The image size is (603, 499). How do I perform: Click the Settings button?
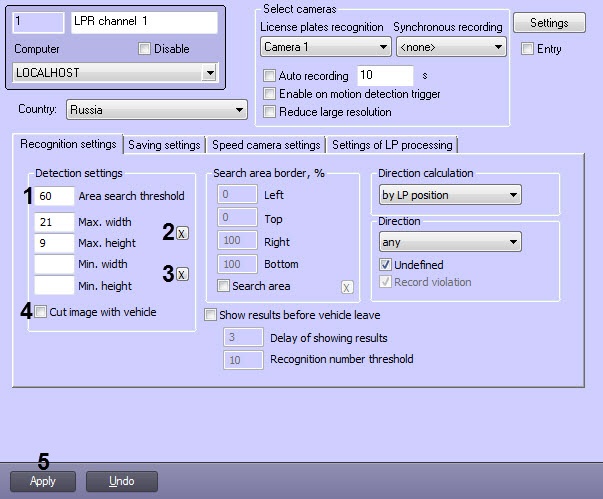click(x=549, y=23)
